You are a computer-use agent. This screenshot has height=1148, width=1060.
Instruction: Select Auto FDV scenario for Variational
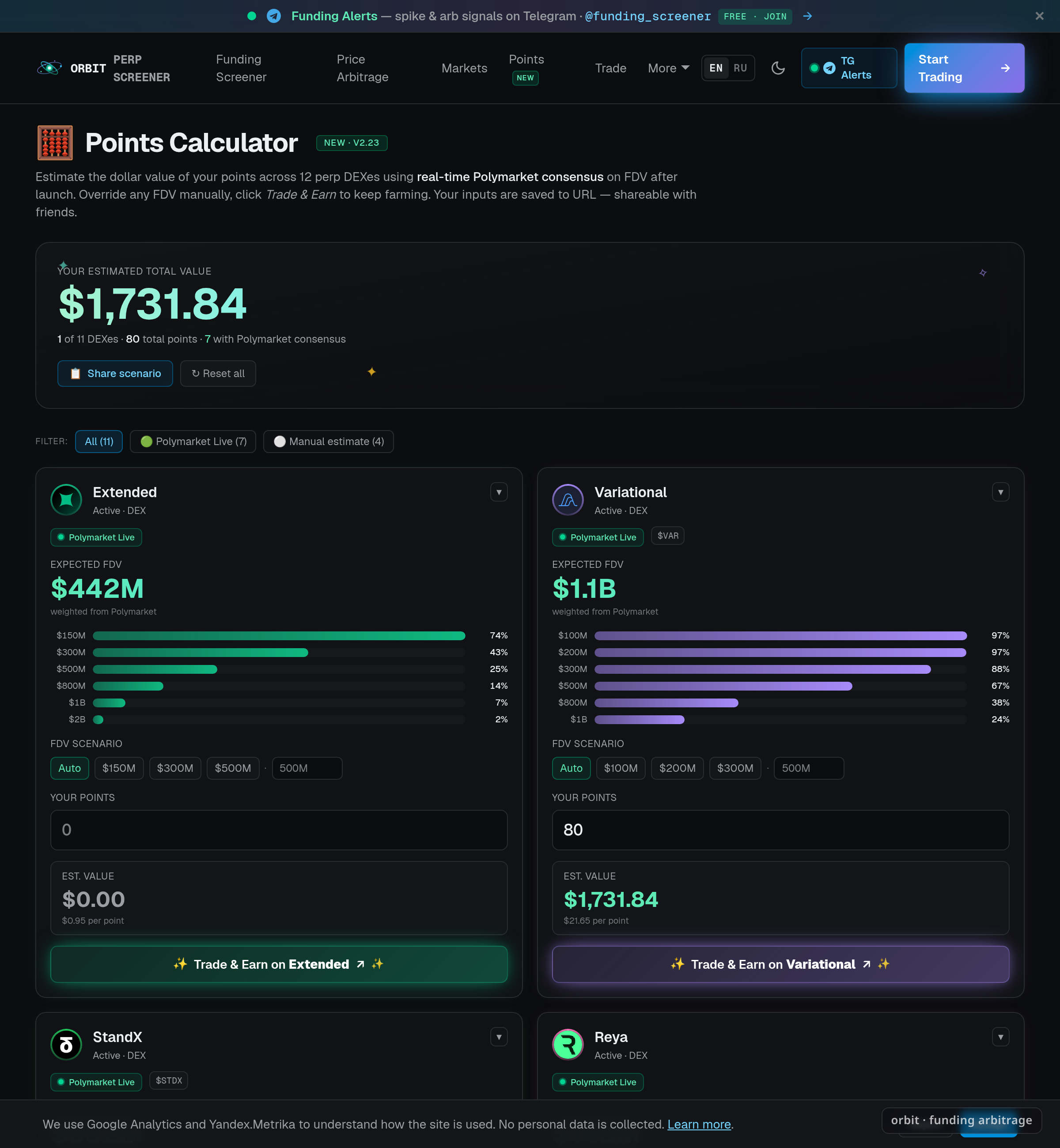click(572, 768)
